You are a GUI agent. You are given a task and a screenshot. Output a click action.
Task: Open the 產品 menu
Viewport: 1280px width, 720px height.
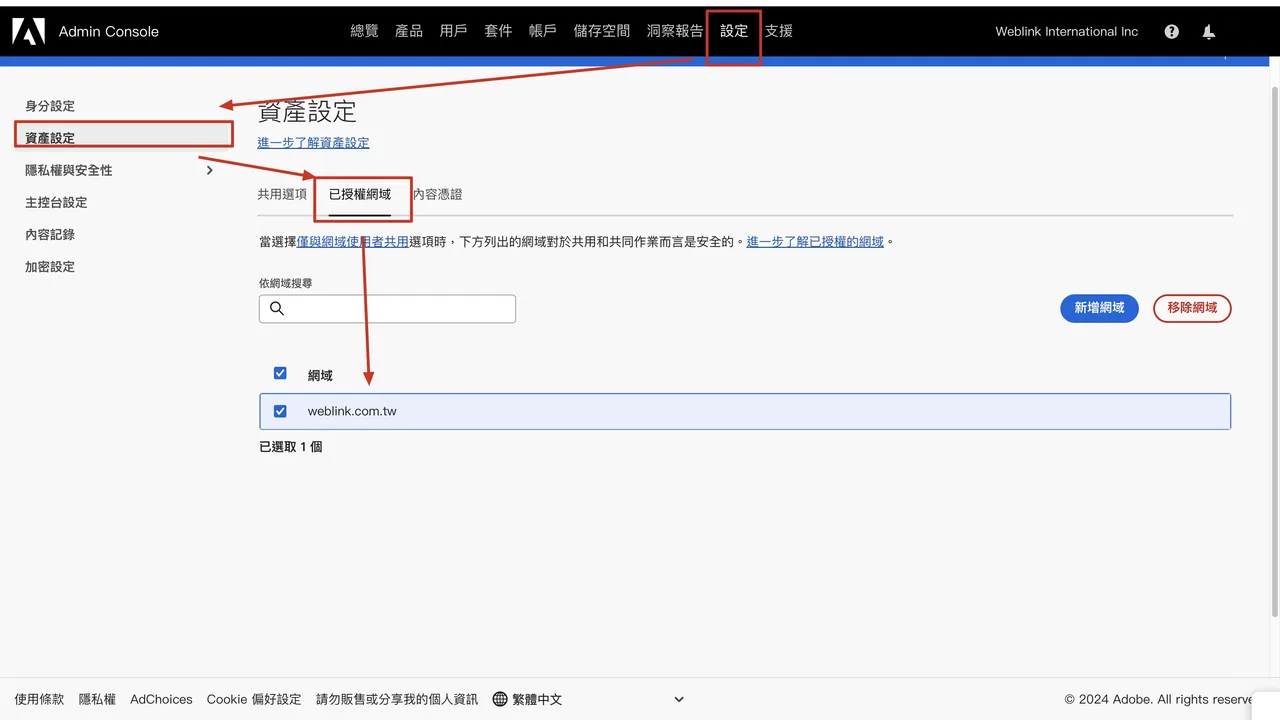click(409, 31)
